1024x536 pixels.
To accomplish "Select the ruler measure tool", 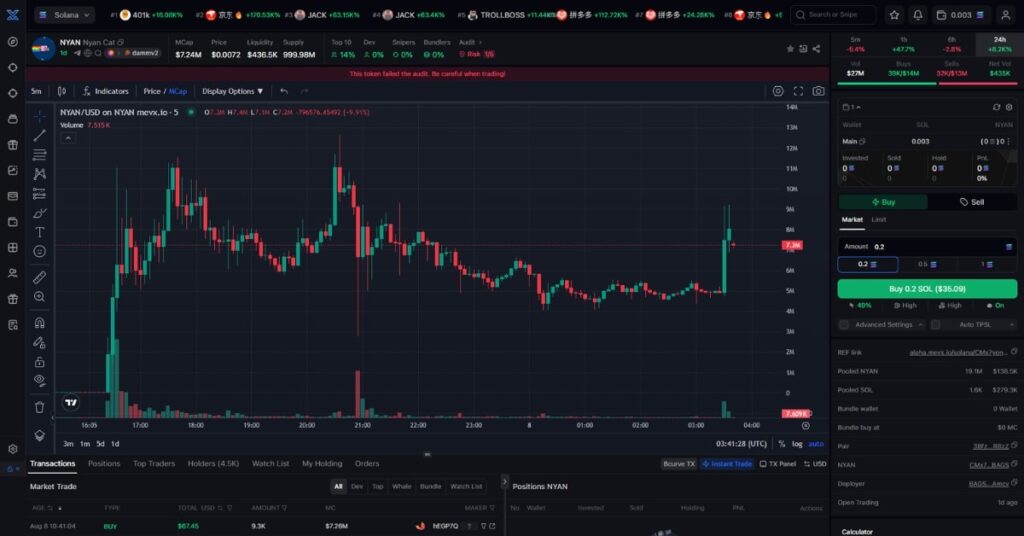I will tap(39, 277).
